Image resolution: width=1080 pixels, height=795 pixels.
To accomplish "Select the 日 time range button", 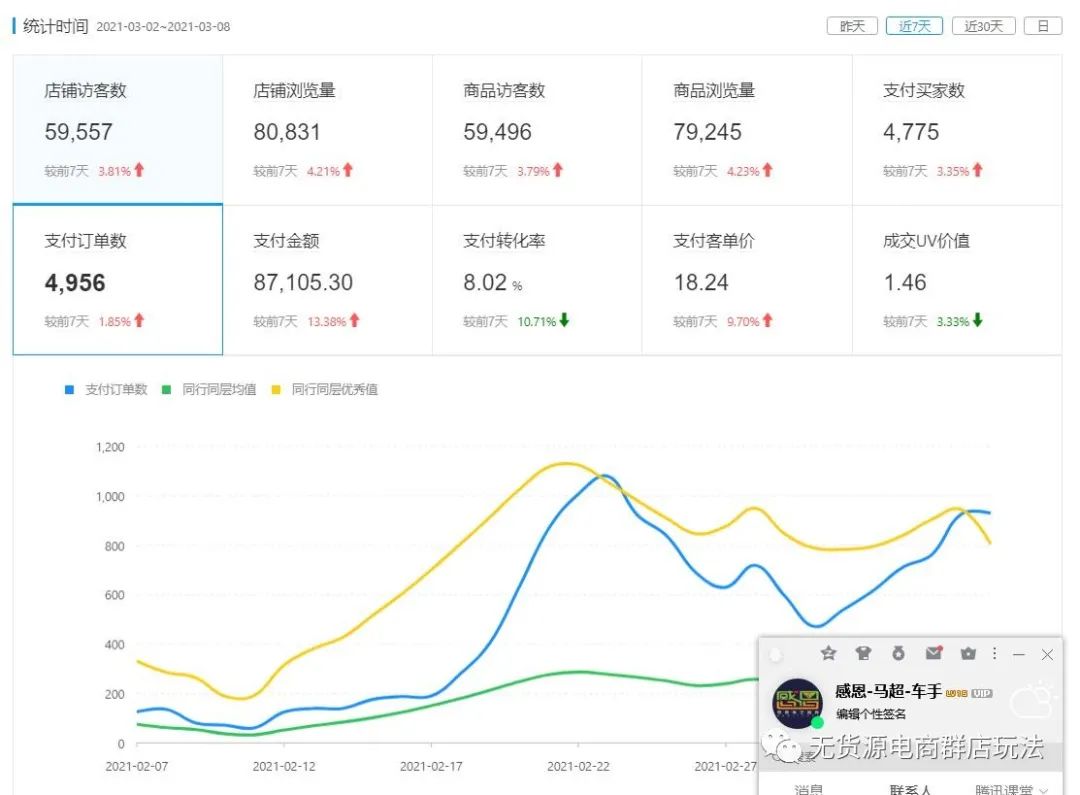I will point(1043,26).
